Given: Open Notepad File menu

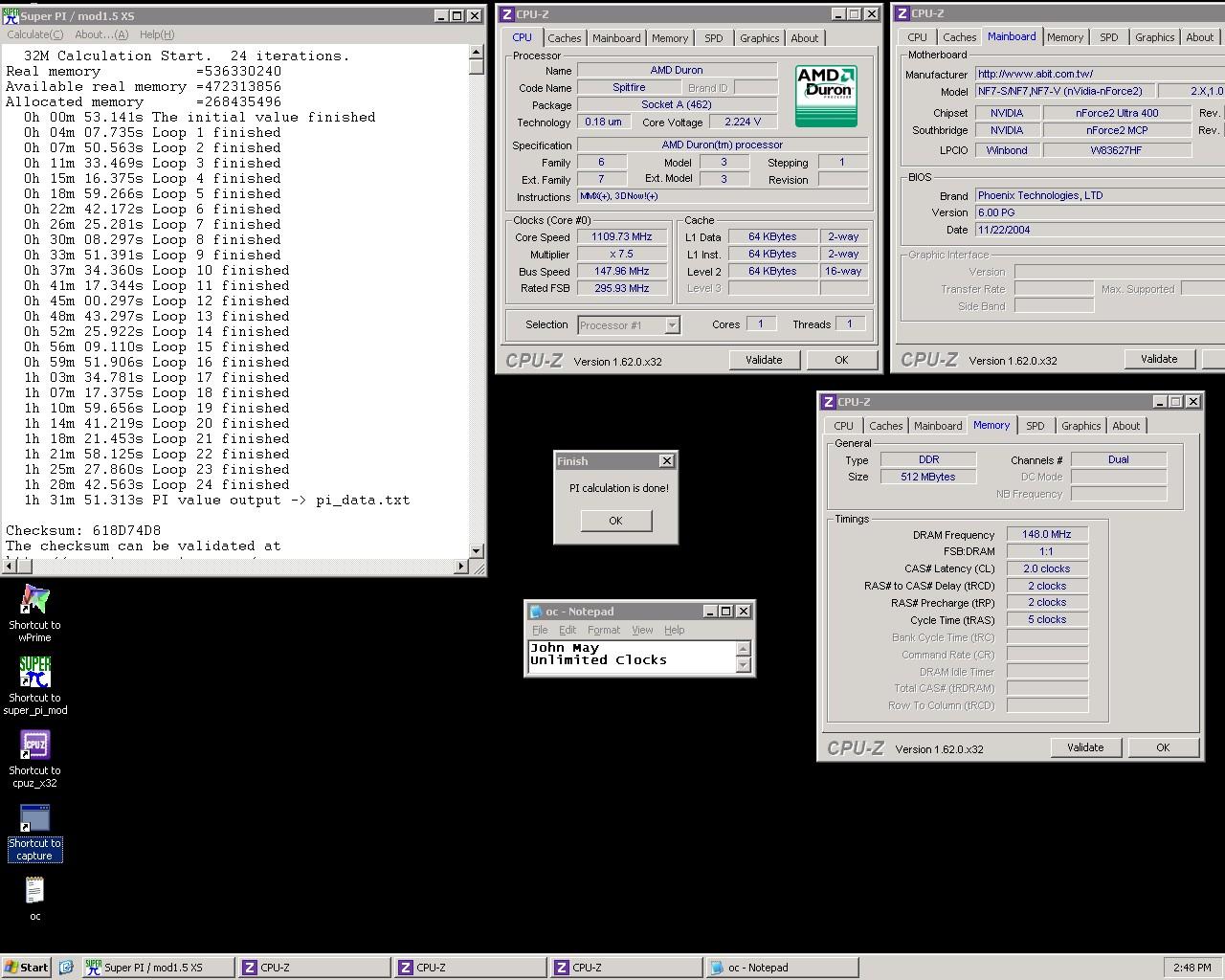Looking at the screenshot, I should pos(540,630).
